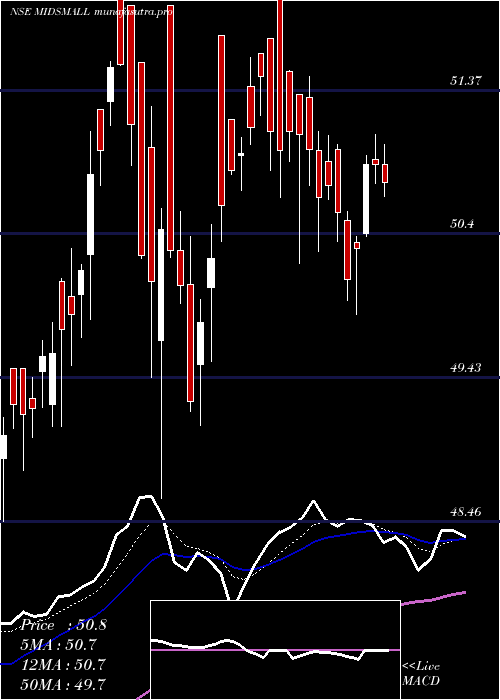The width and height of the screenshot is (500, 700).
Task: Click the <<Live MACD label
Action: 421,674
